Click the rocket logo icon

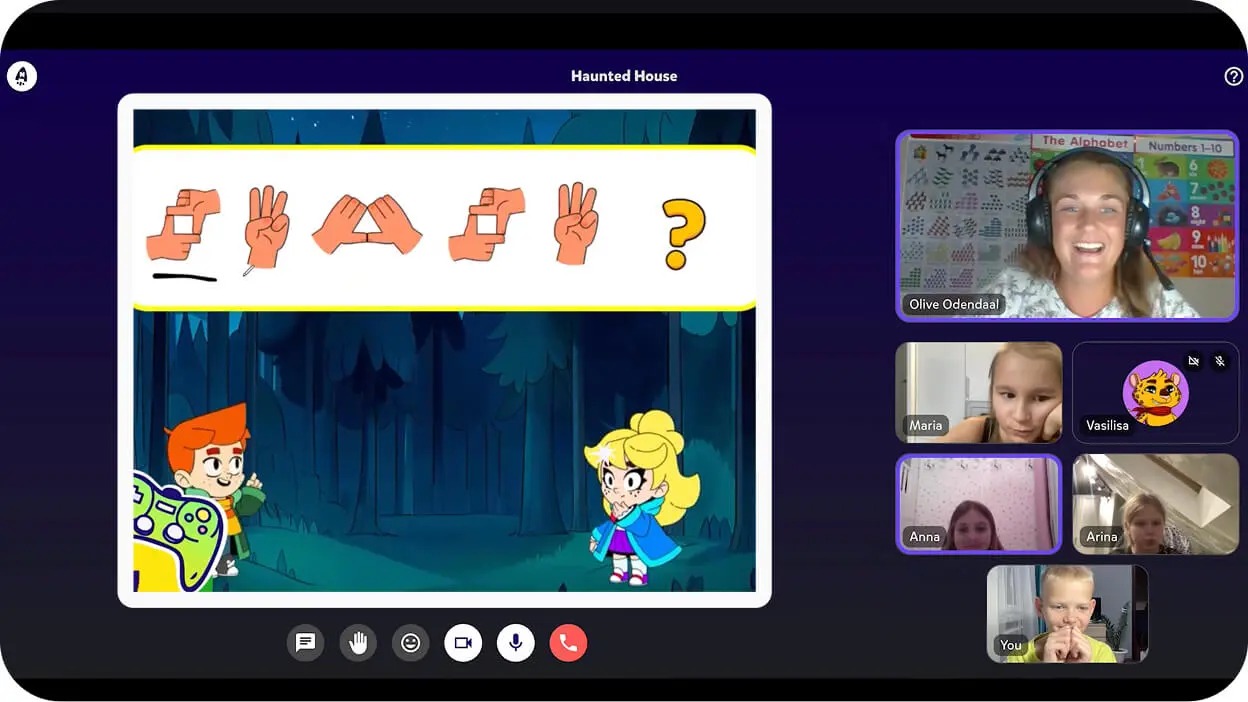[x=22, y=76]
